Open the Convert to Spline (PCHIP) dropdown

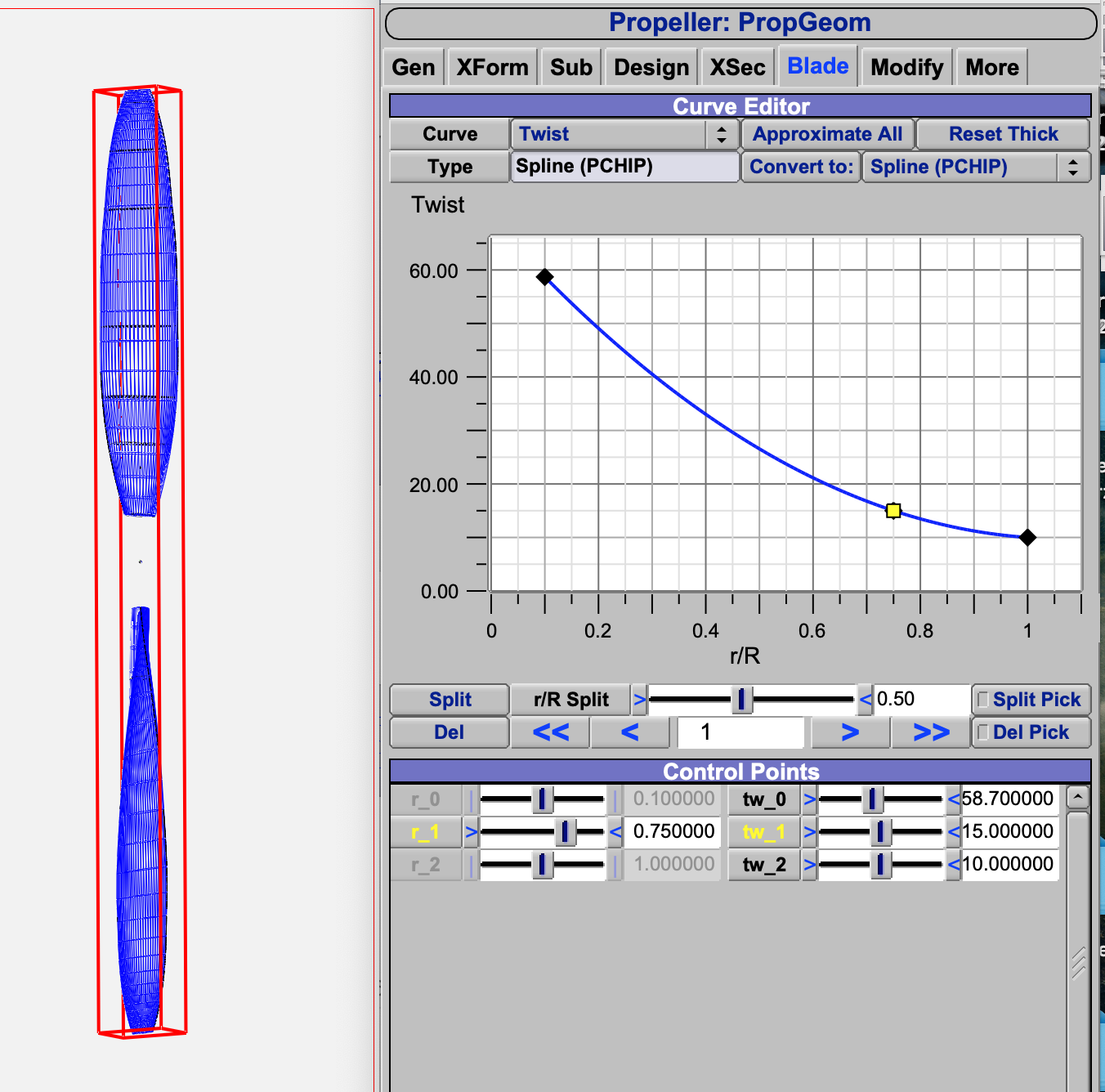pyautogui.click(x=976, y=167)
